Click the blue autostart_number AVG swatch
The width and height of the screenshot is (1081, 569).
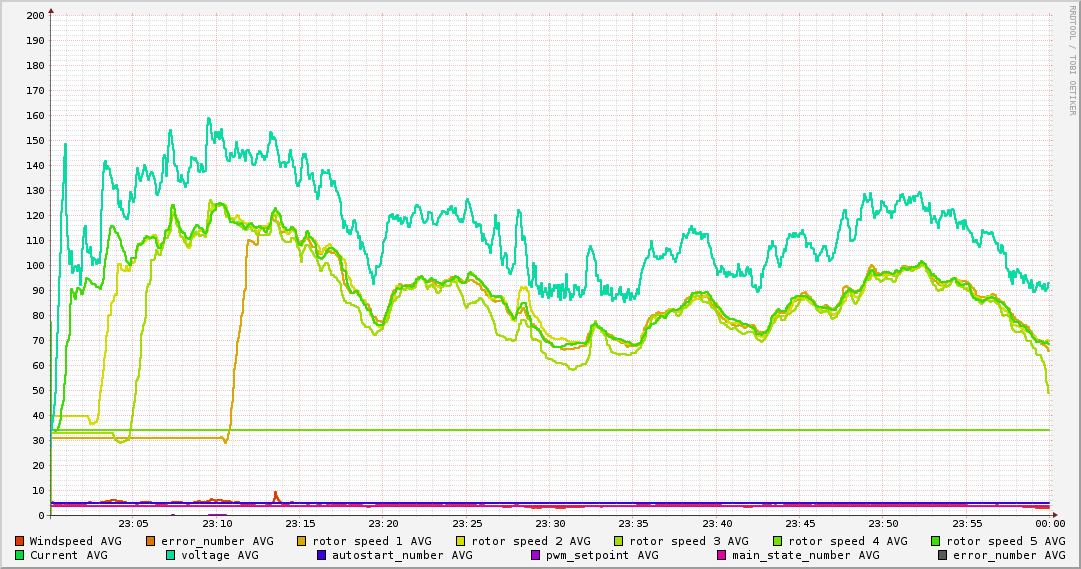coord(322,555)
